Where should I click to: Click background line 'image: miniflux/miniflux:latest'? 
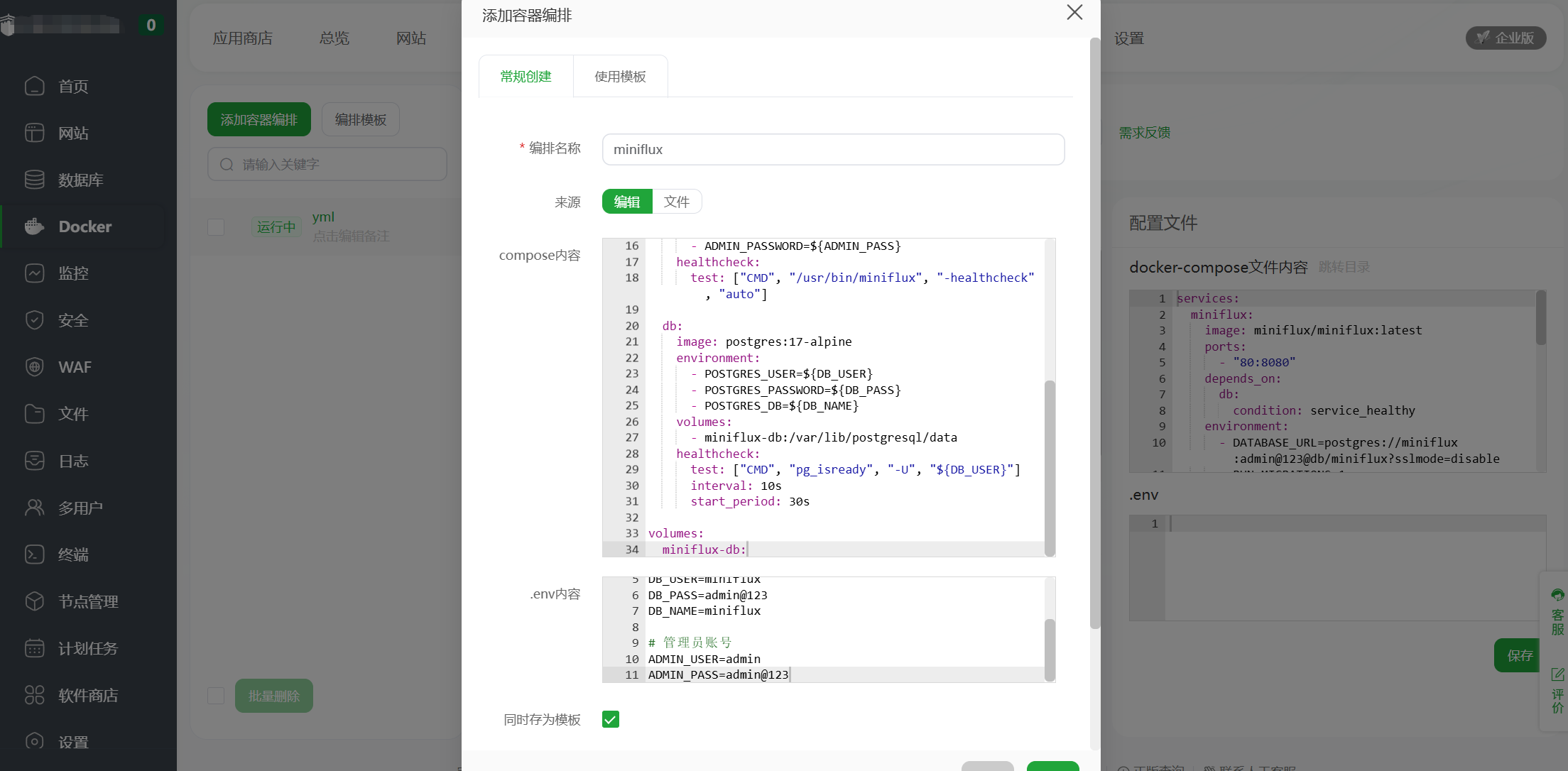1313,330
